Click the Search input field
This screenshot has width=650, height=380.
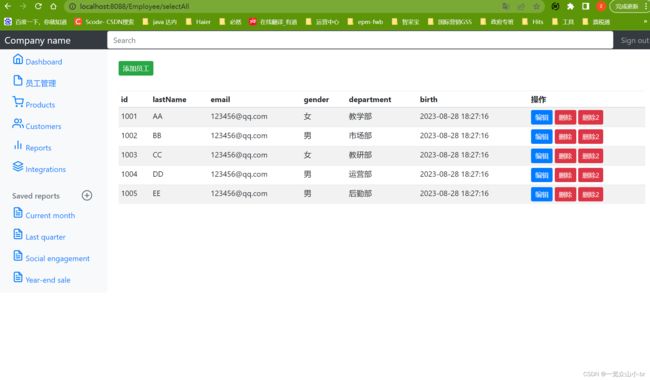pos(360,40)
